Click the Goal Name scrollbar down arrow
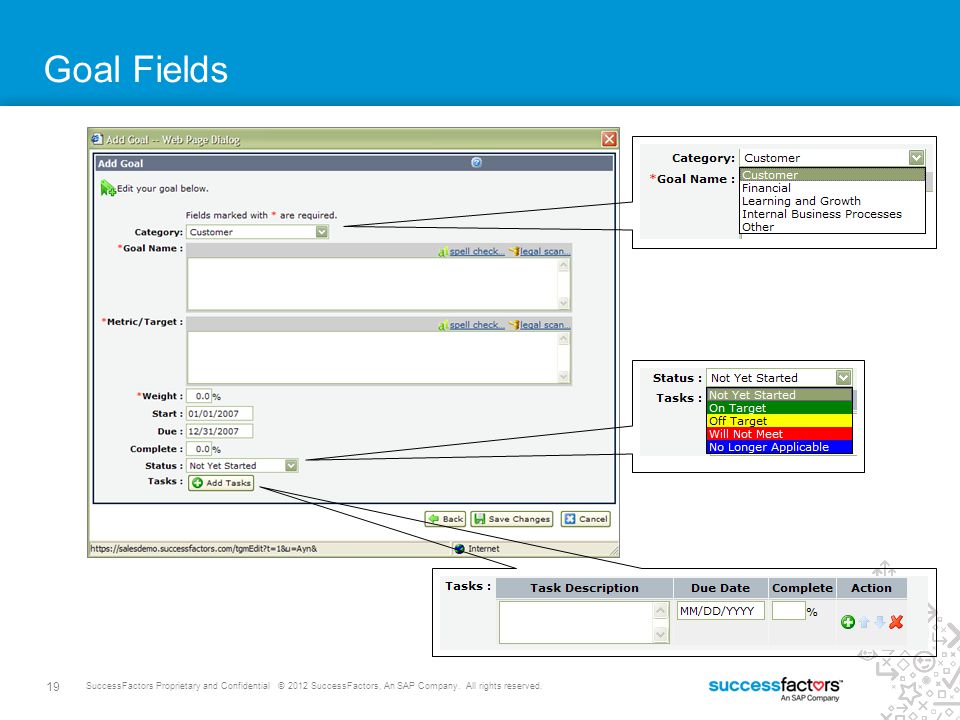Viewport: 960px width, 720px height. (x=563, y=302)
